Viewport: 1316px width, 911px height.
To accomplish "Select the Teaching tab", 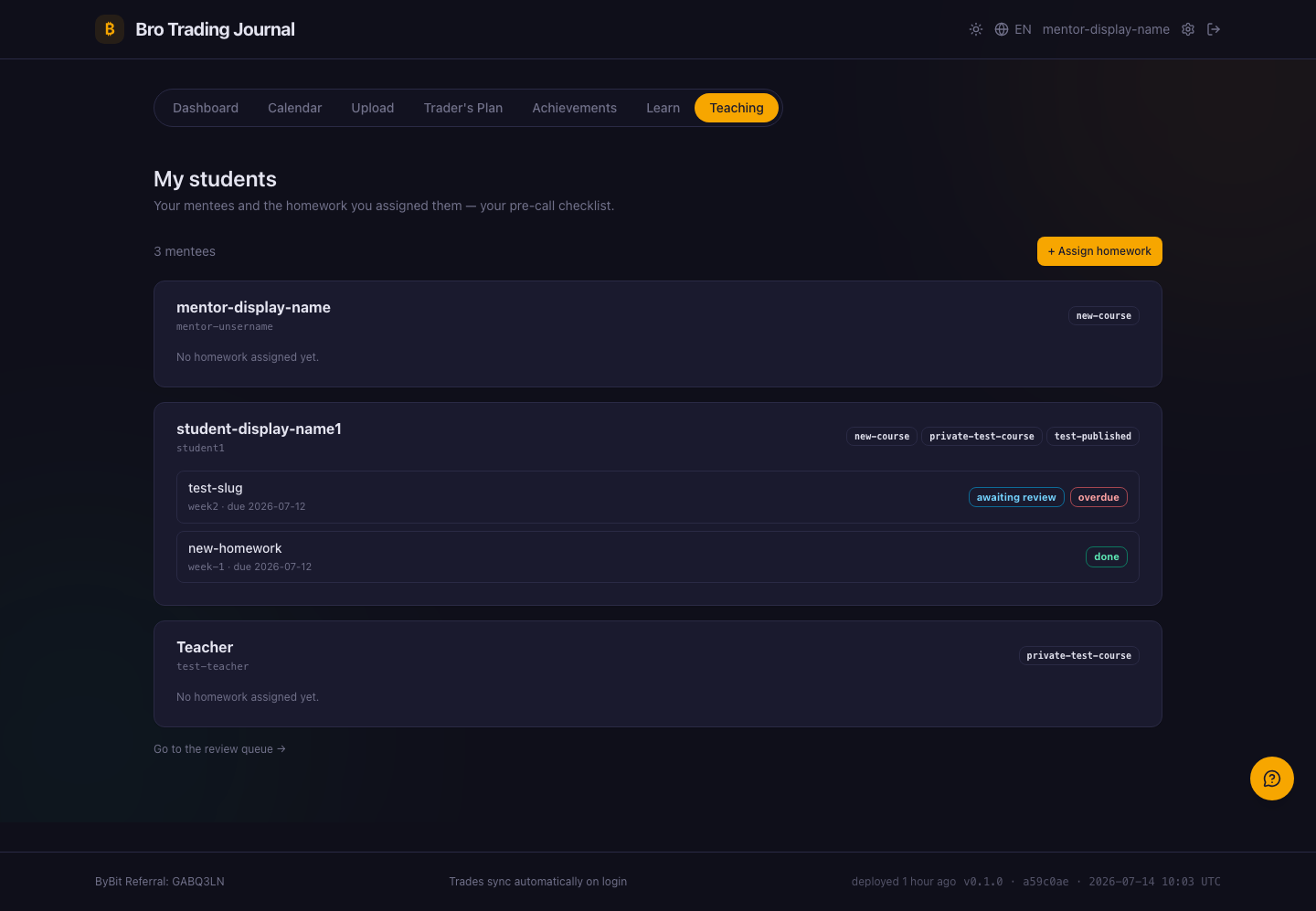I will click(737, 108).
